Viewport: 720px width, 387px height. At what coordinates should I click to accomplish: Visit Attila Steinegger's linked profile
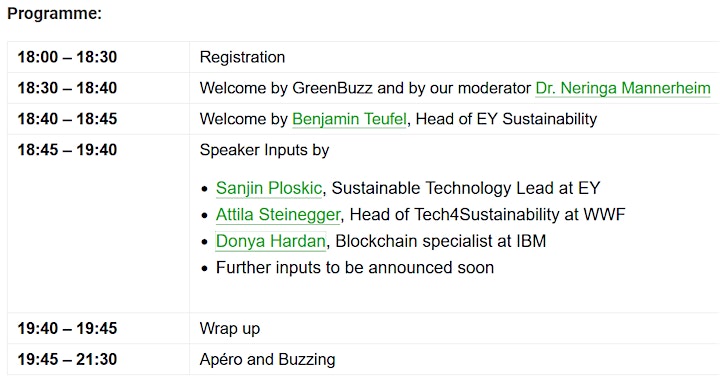point(278,214)
